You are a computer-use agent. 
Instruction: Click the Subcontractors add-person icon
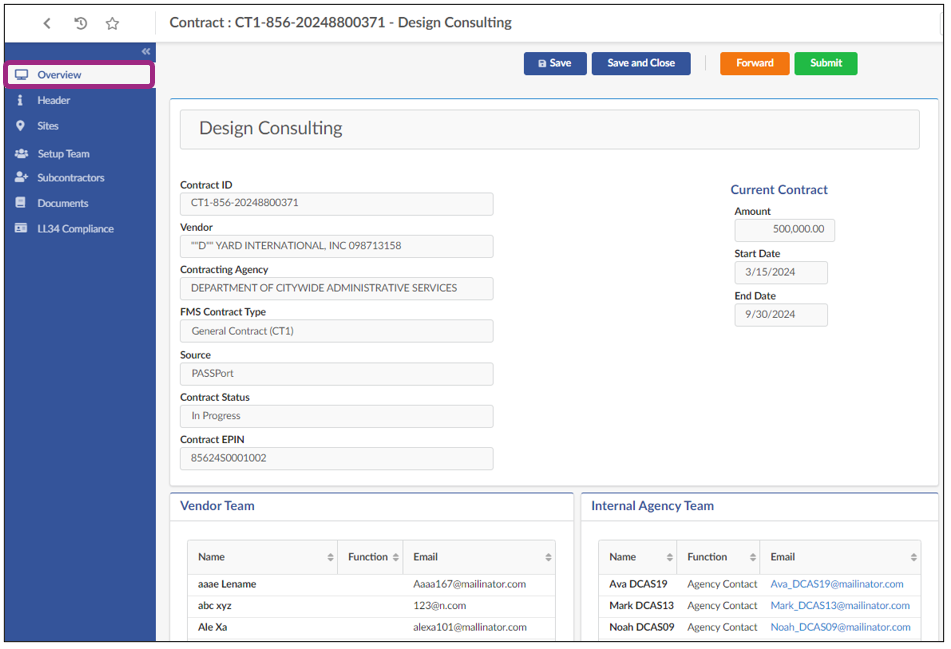click(x=22, y=177)
